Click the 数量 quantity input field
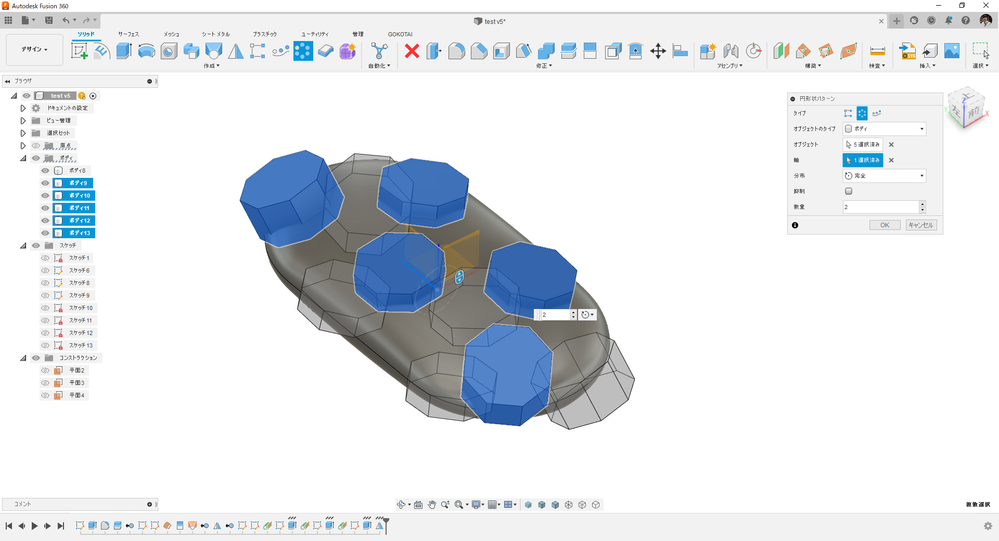Screen dimensions: 999x541 click(880, 207)
